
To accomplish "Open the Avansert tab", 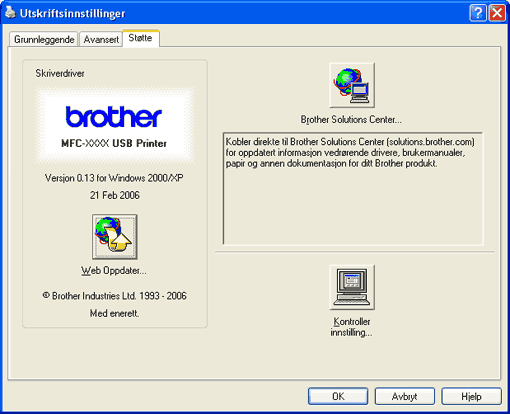I will 101,39.
